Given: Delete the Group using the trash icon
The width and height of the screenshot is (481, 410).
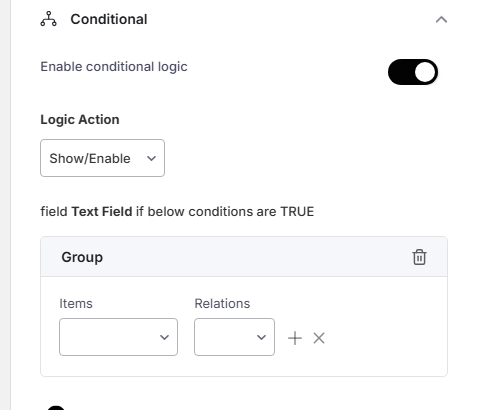Looking at the screenshot, I should coord(419,257).
